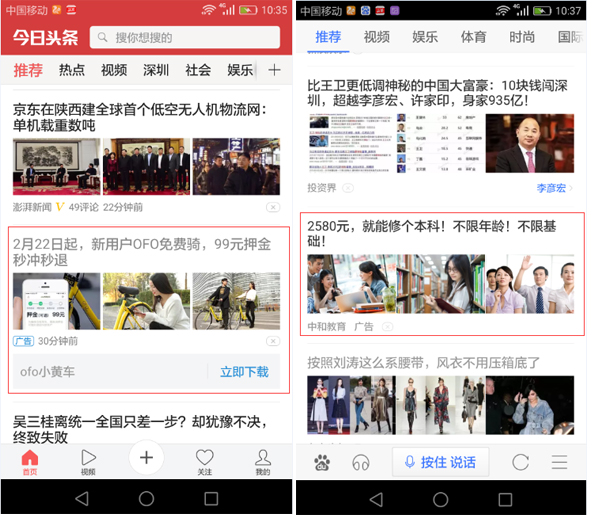Tap the 广告 badge under ofo ad
Image resolution: width=602 pixels, height=515 pixels.
tap(23, 341)
